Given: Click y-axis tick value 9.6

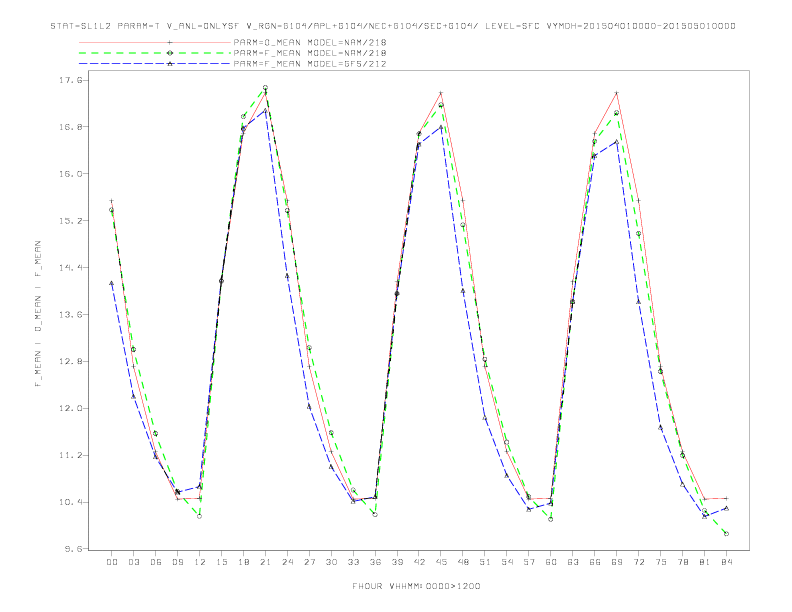Looking at the screenshot, I should 73,549.
